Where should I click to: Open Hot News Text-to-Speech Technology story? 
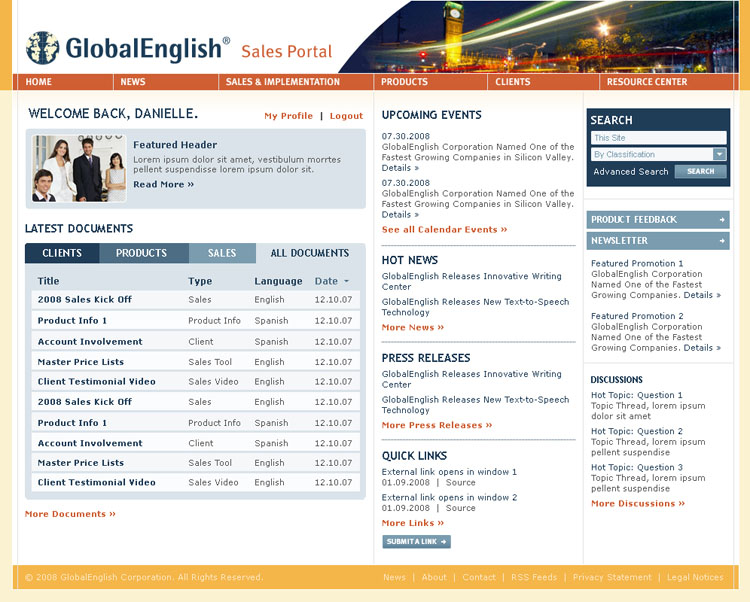(475, 307)
